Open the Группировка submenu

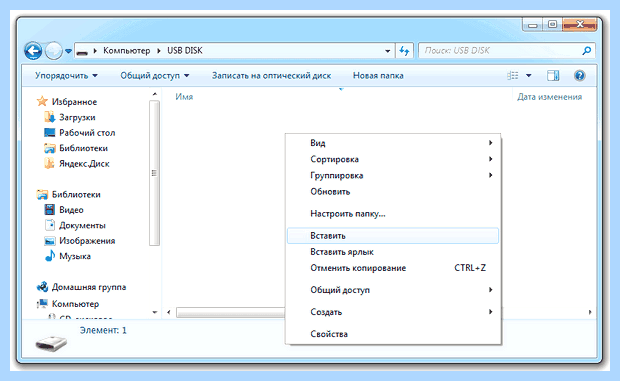[393, 175]
